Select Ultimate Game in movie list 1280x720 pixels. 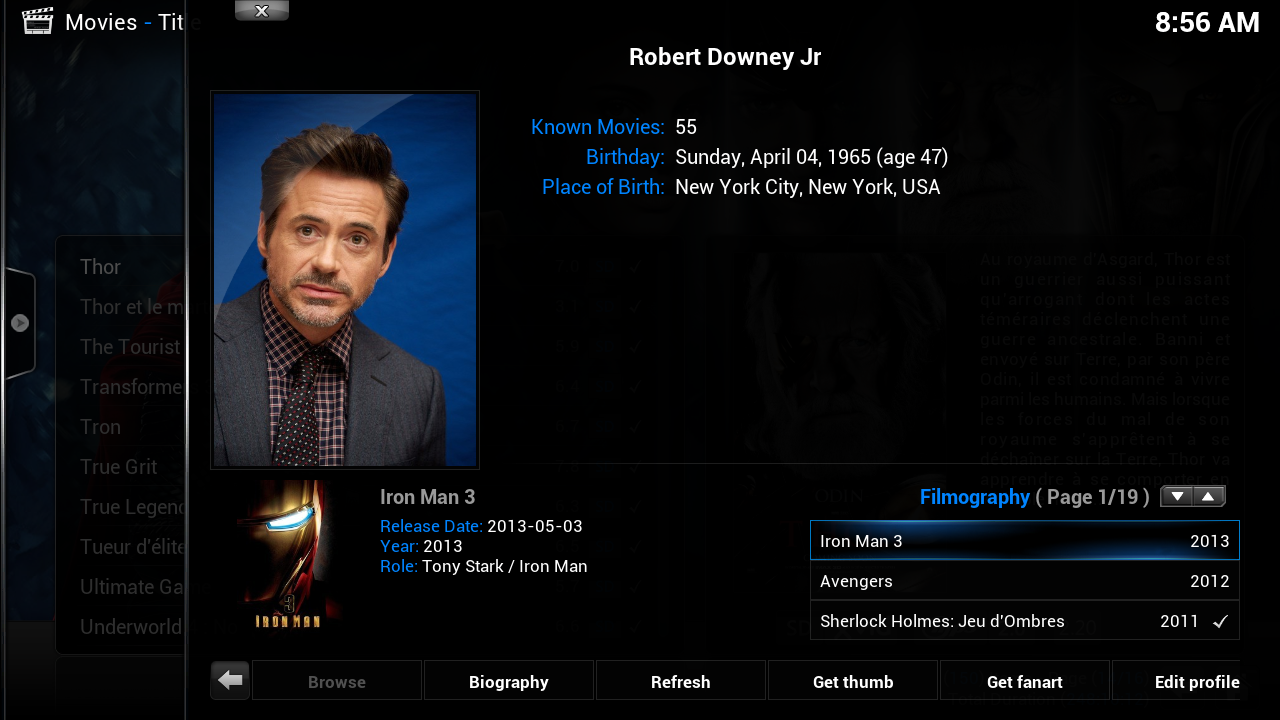point(132,586)
